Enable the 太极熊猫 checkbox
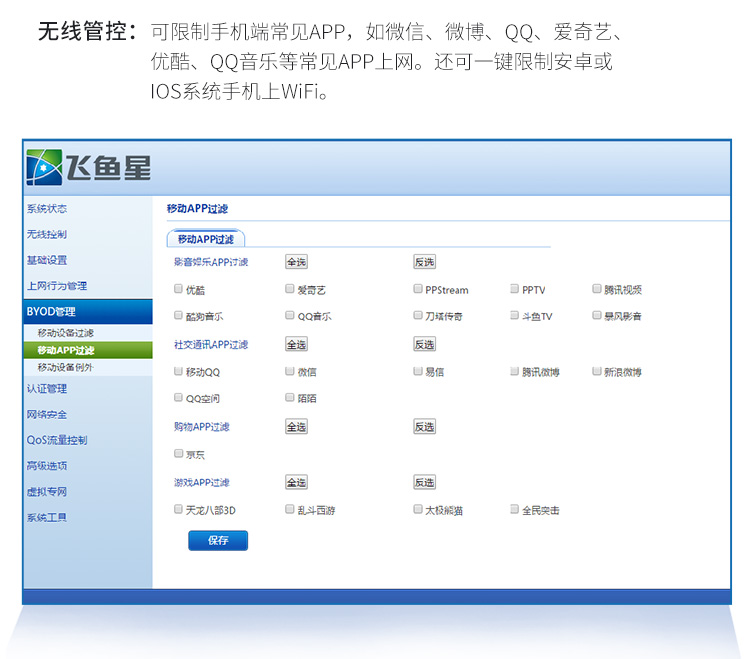 [x=418, y=509]
